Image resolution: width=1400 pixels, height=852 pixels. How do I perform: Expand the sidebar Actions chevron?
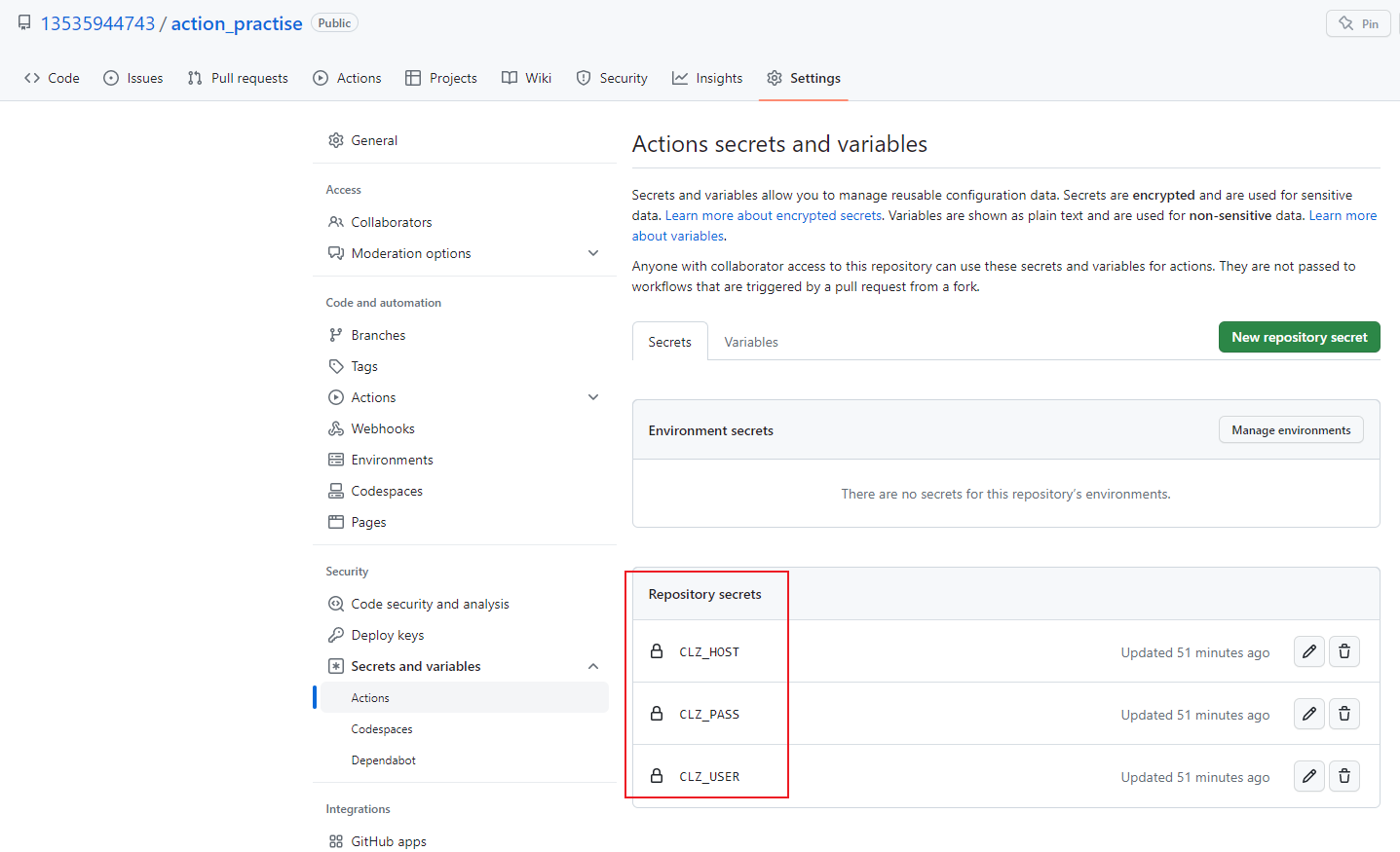pos(593,397)
